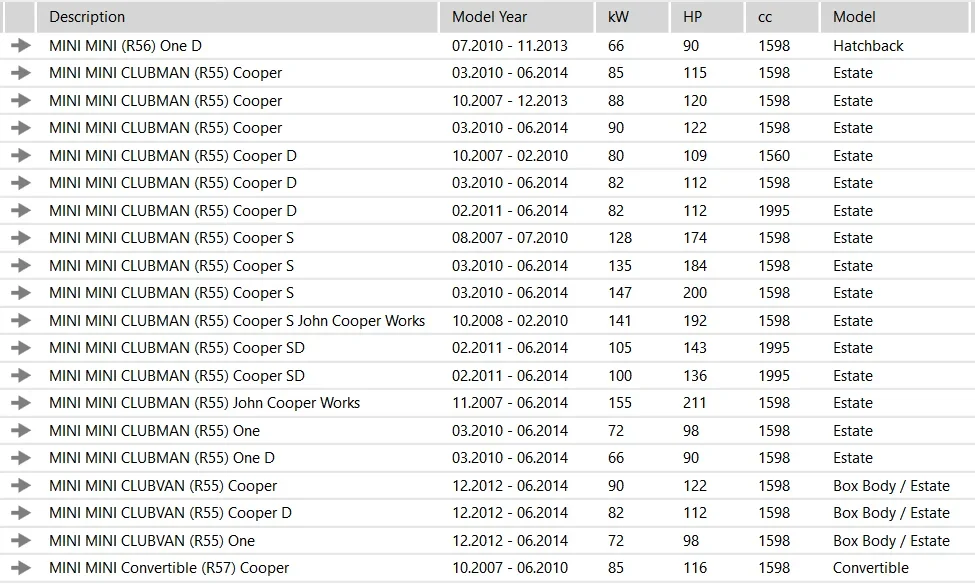Viewport: 975px width, 584px height.
Task: Sort by the Model Year column header
Action: click(x=517, y=17)
